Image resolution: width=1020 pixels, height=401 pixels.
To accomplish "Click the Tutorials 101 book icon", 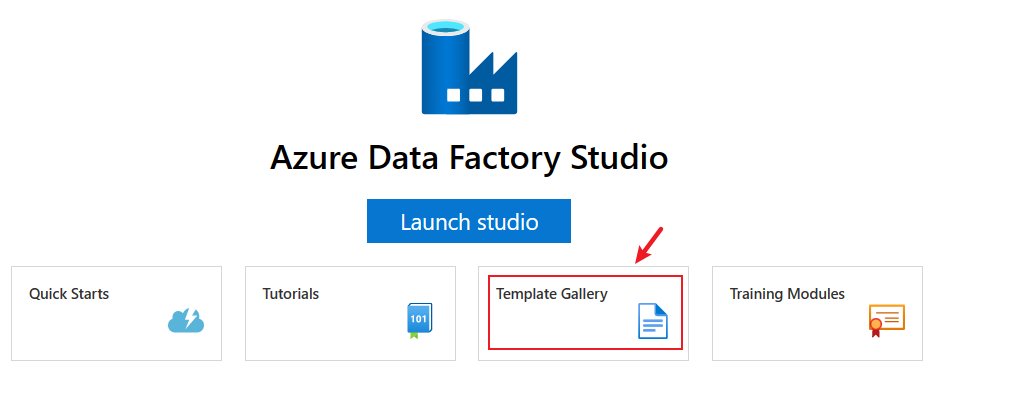I will pos(420,321).
